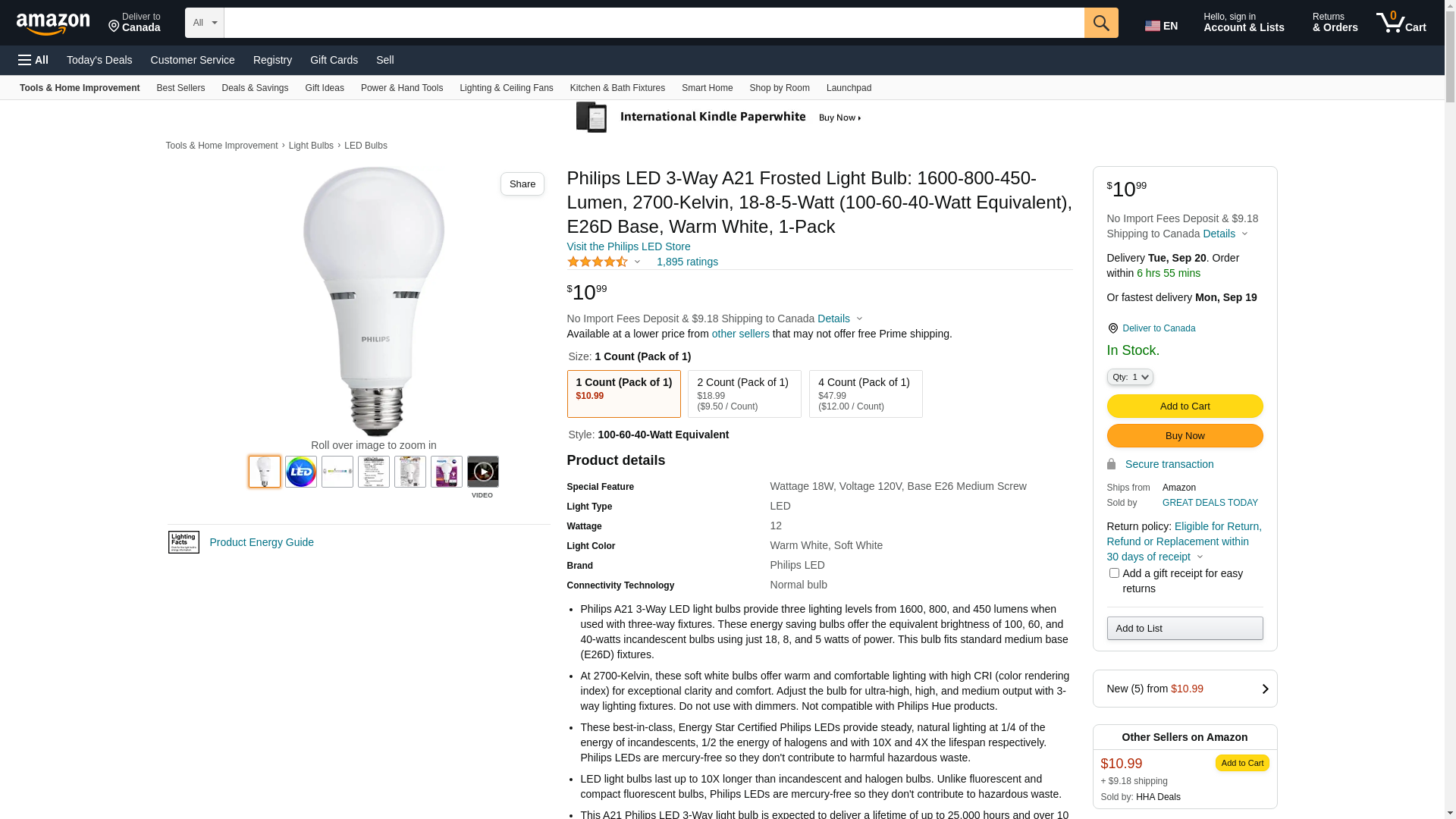
Task: Click the search magnifier button
Action: coord(1101,23)
